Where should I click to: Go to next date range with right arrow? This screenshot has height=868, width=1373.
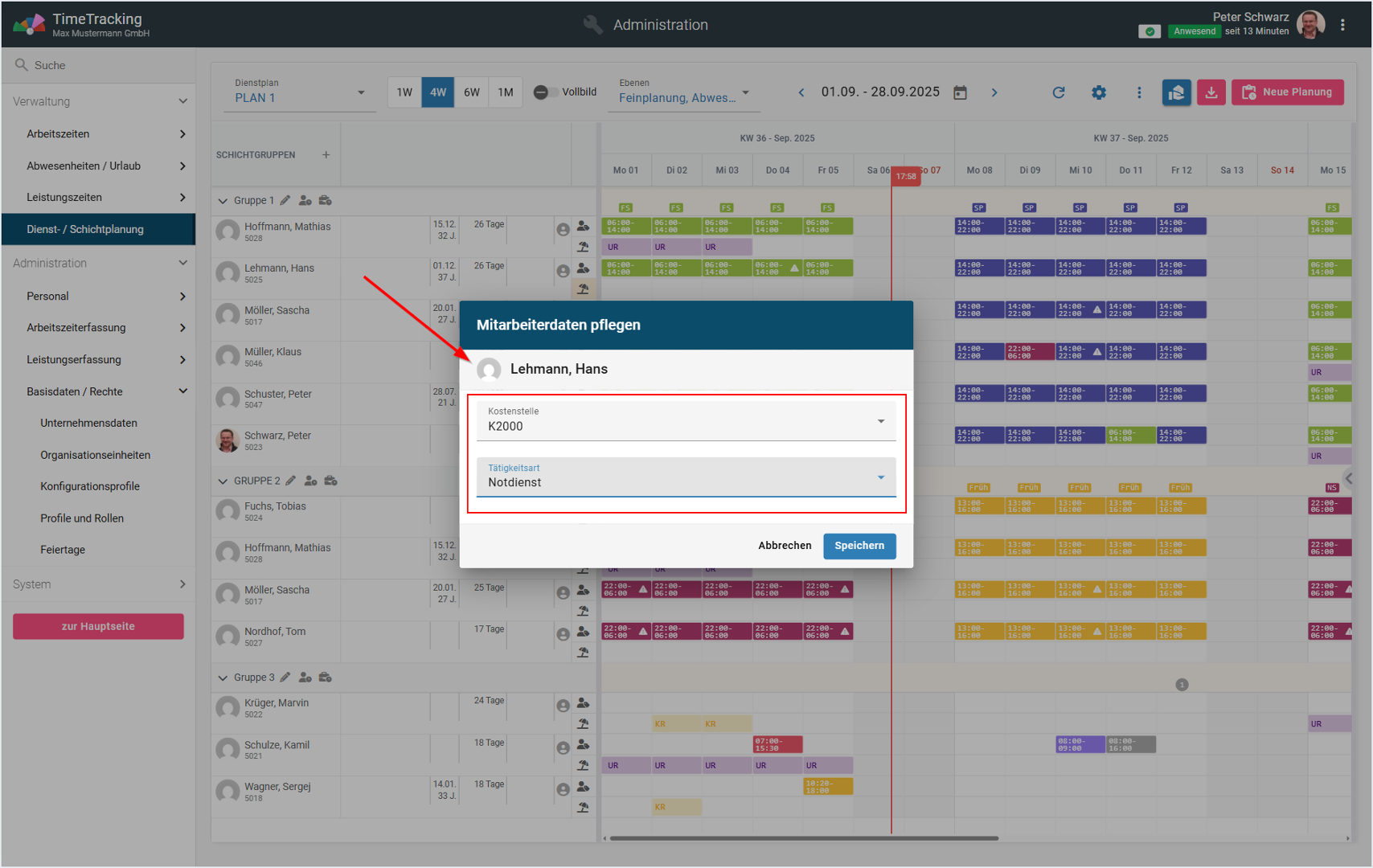click(994, 92)
